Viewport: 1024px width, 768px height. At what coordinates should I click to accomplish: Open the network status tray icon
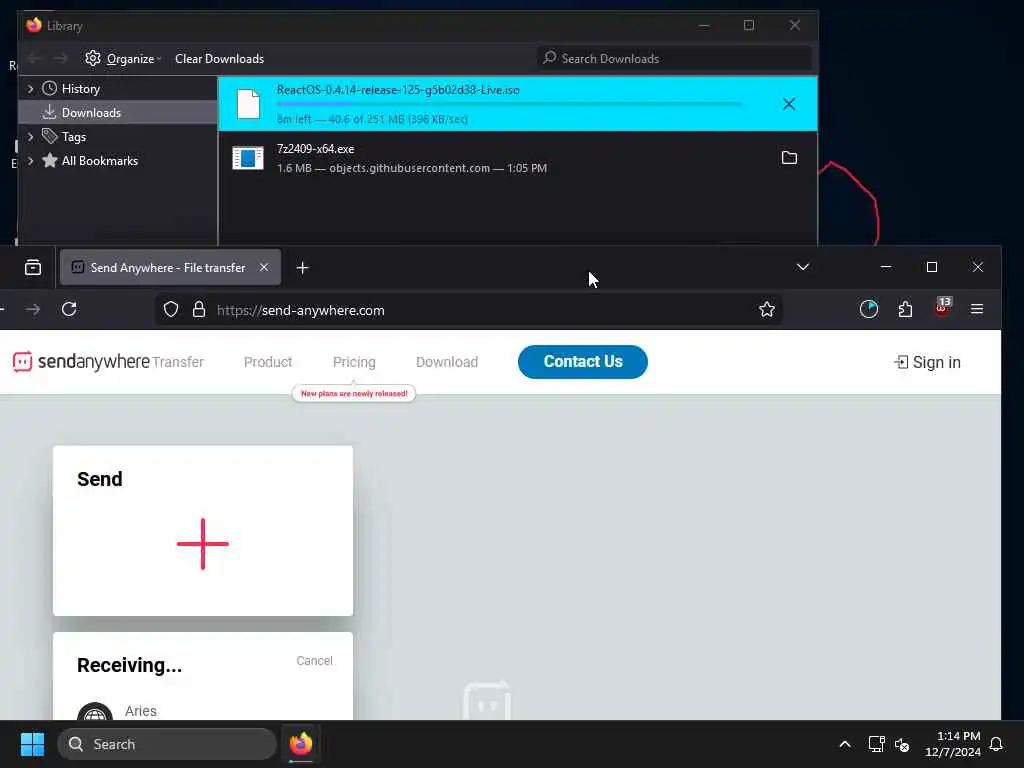point(876,744)
